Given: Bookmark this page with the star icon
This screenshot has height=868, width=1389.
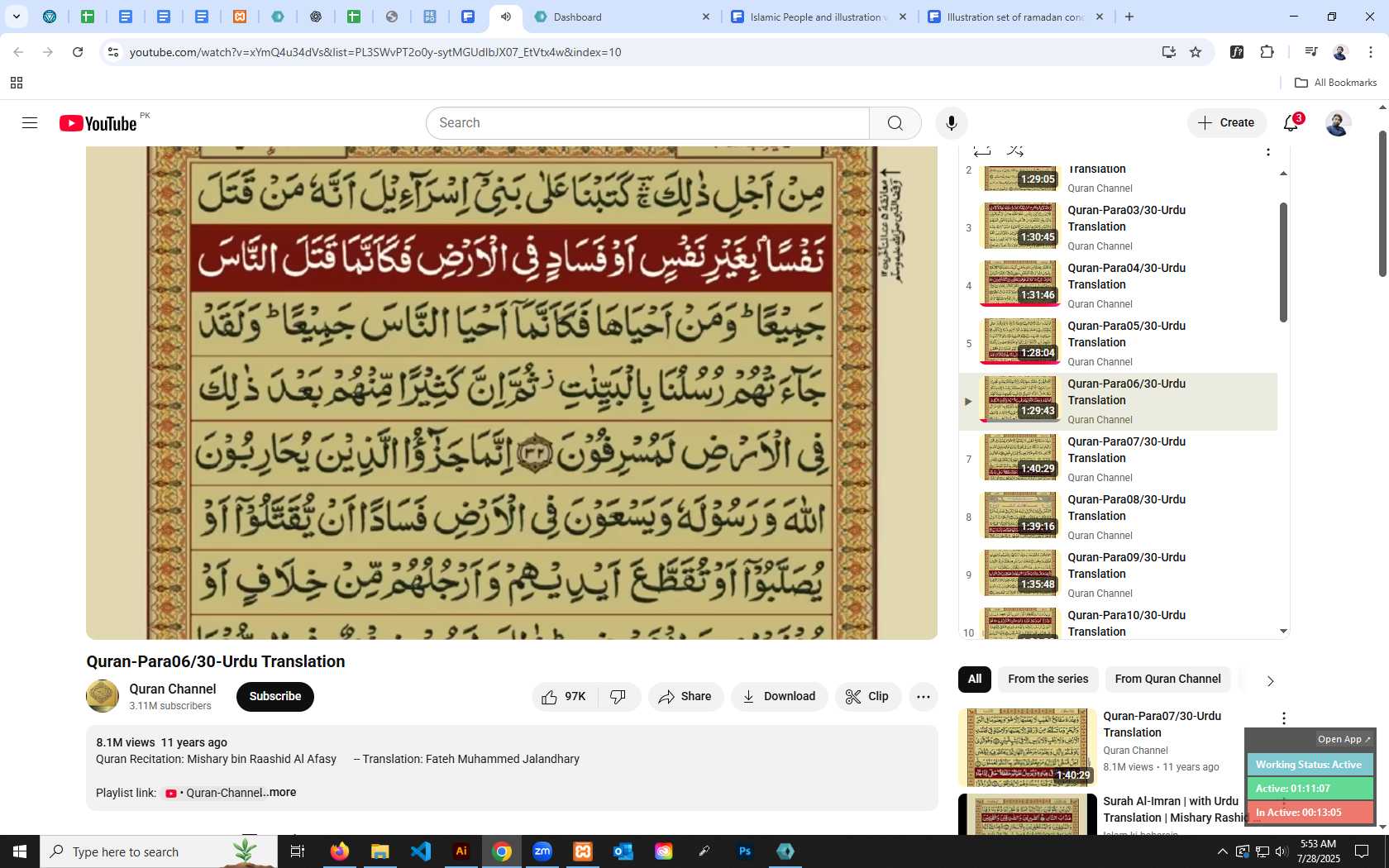Looking at the screenshot, I should (x=1196, y=52).
